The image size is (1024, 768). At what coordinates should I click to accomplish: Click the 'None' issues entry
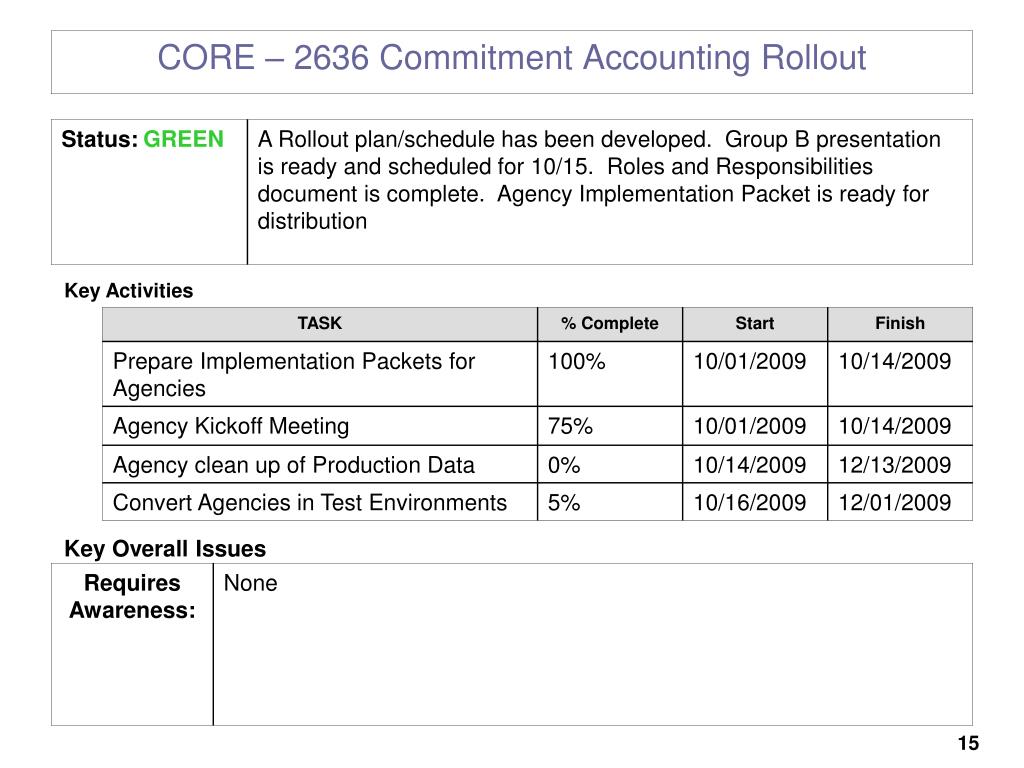(x=250, y=583)
